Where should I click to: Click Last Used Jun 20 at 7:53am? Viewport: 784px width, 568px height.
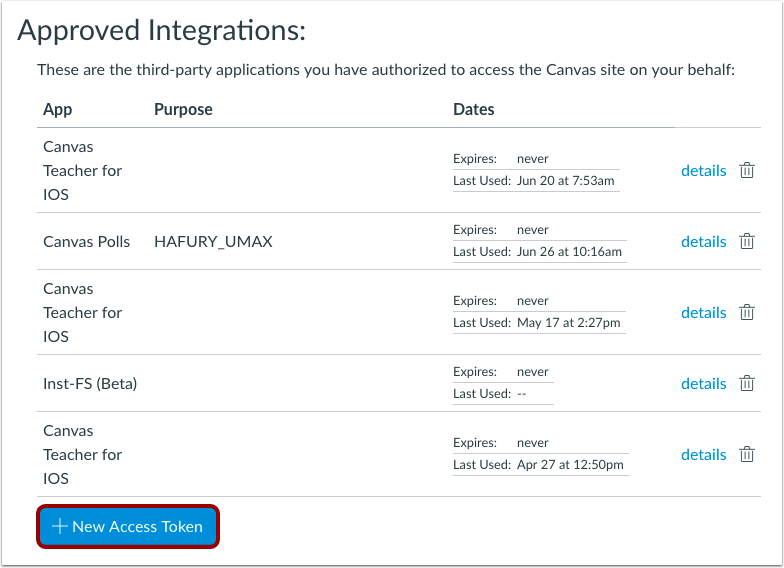tap(534, 180)
